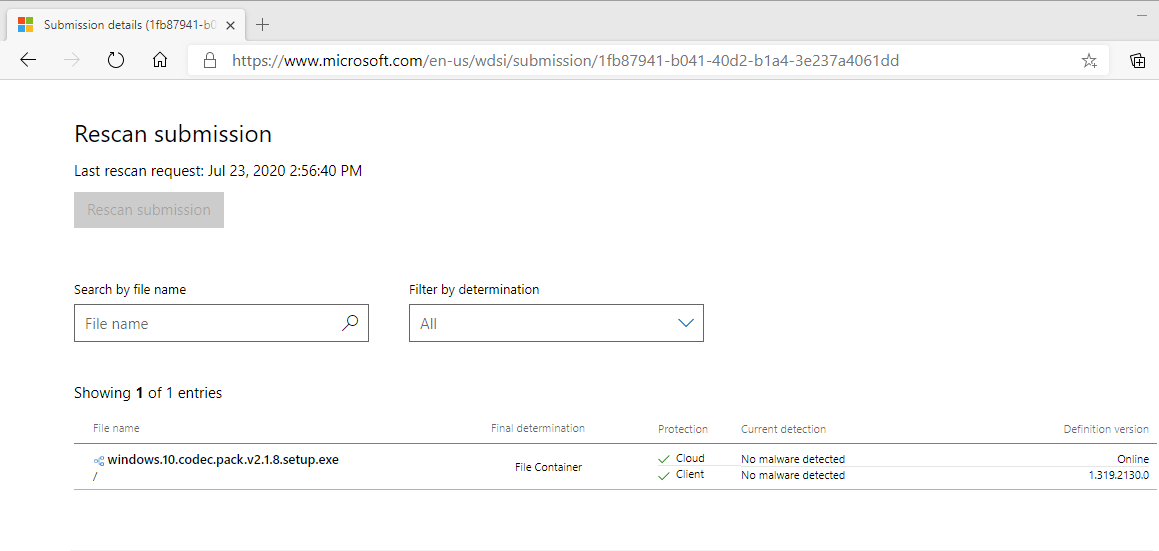
Task: Click the Rescan submission heading
Action: (x=173, y=134)
